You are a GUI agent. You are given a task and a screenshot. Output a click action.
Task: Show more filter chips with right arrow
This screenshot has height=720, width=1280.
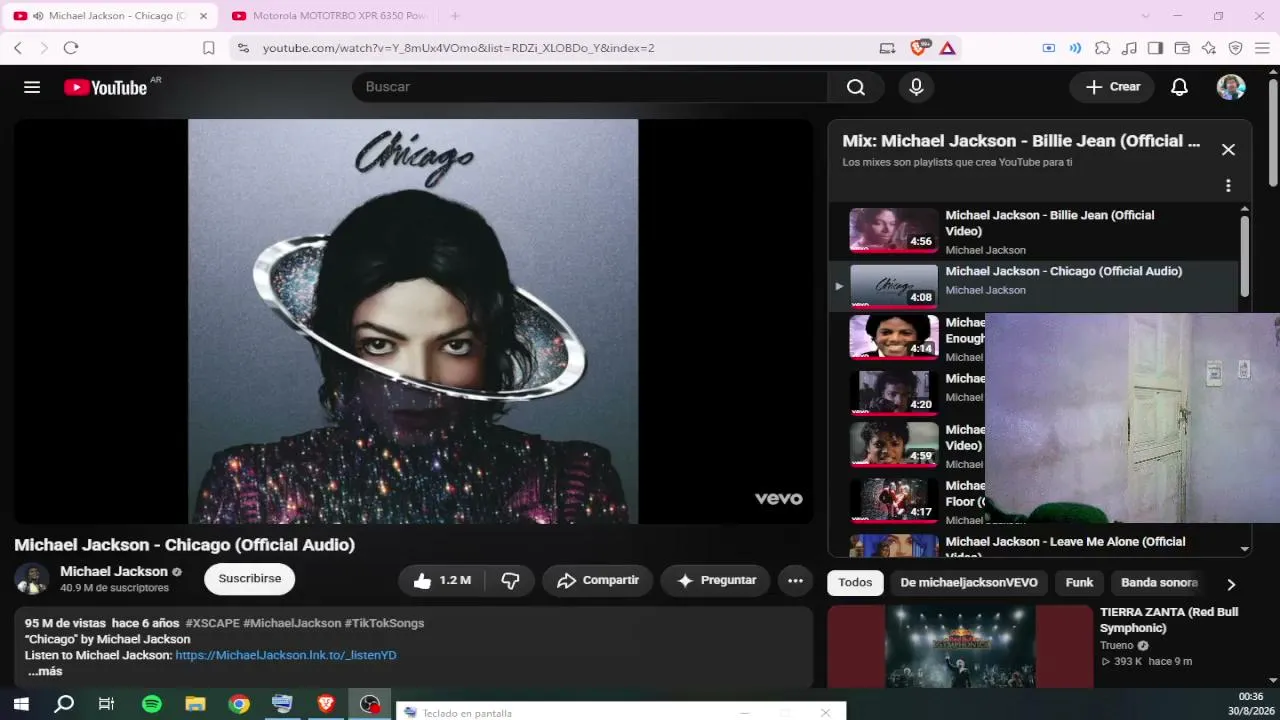1231,584
